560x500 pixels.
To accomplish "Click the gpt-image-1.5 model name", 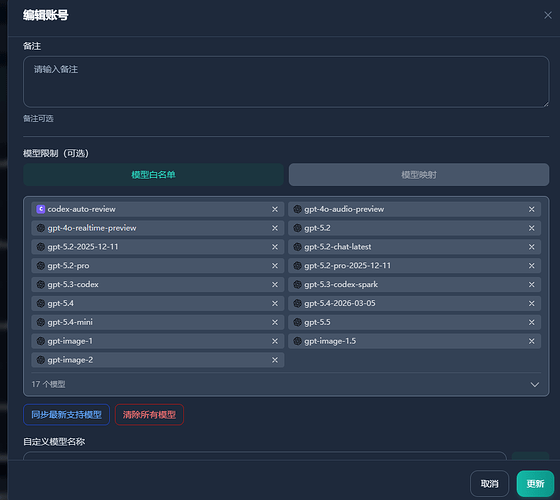I will 330,341.
